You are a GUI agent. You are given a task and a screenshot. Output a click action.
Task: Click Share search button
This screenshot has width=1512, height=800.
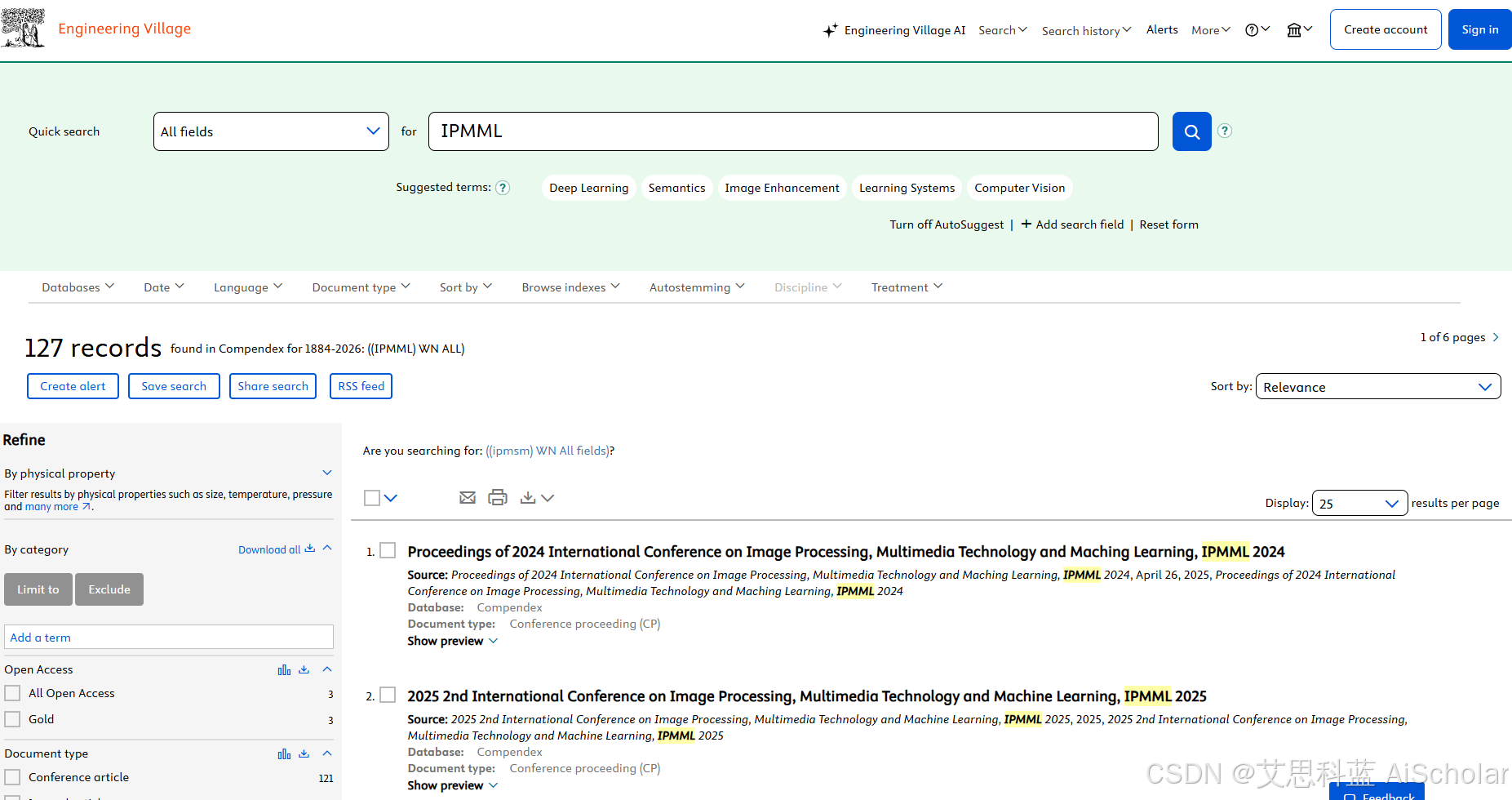click(273, 386)
